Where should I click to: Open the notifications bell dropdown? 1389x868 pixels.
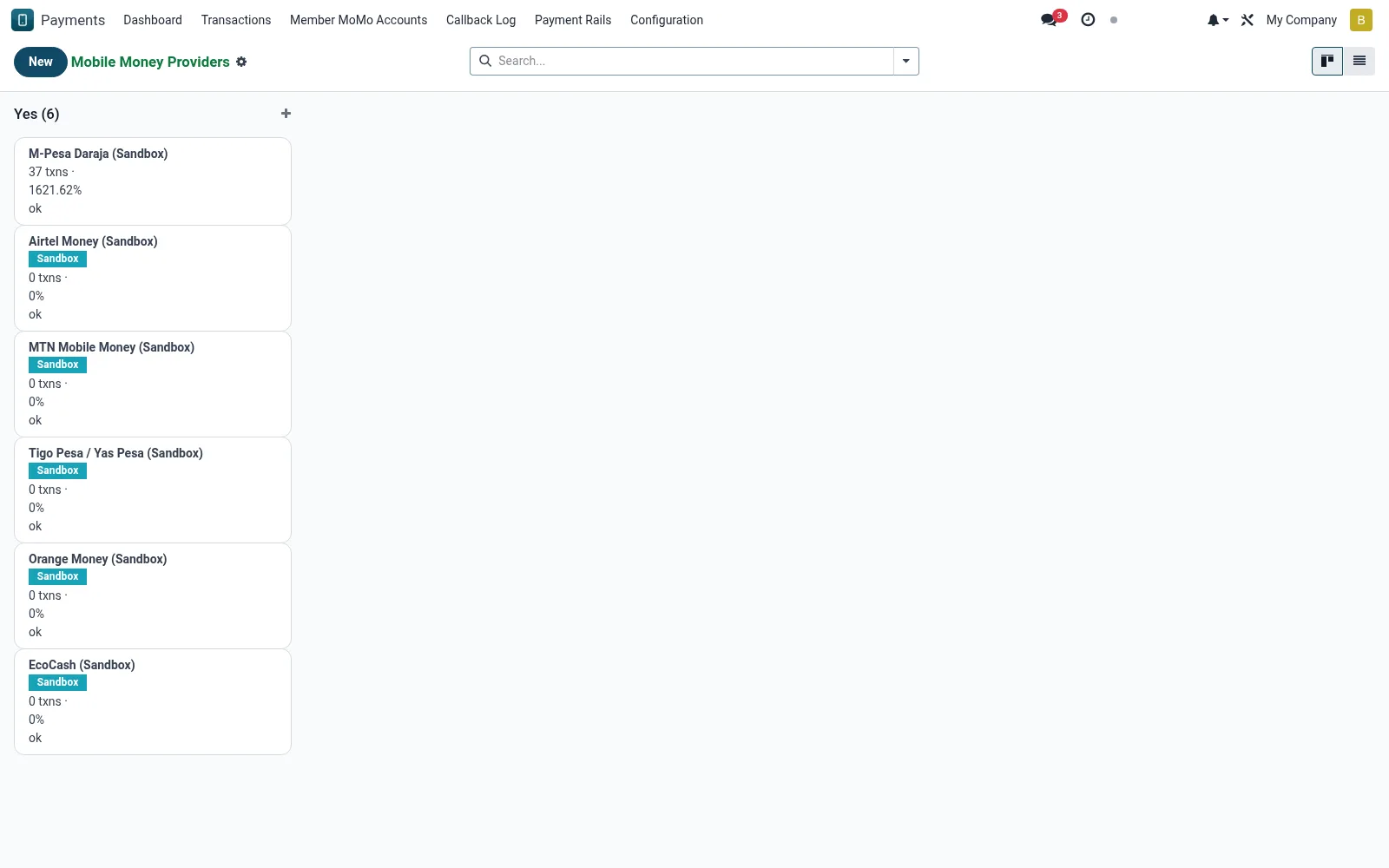click(1217, 20)
